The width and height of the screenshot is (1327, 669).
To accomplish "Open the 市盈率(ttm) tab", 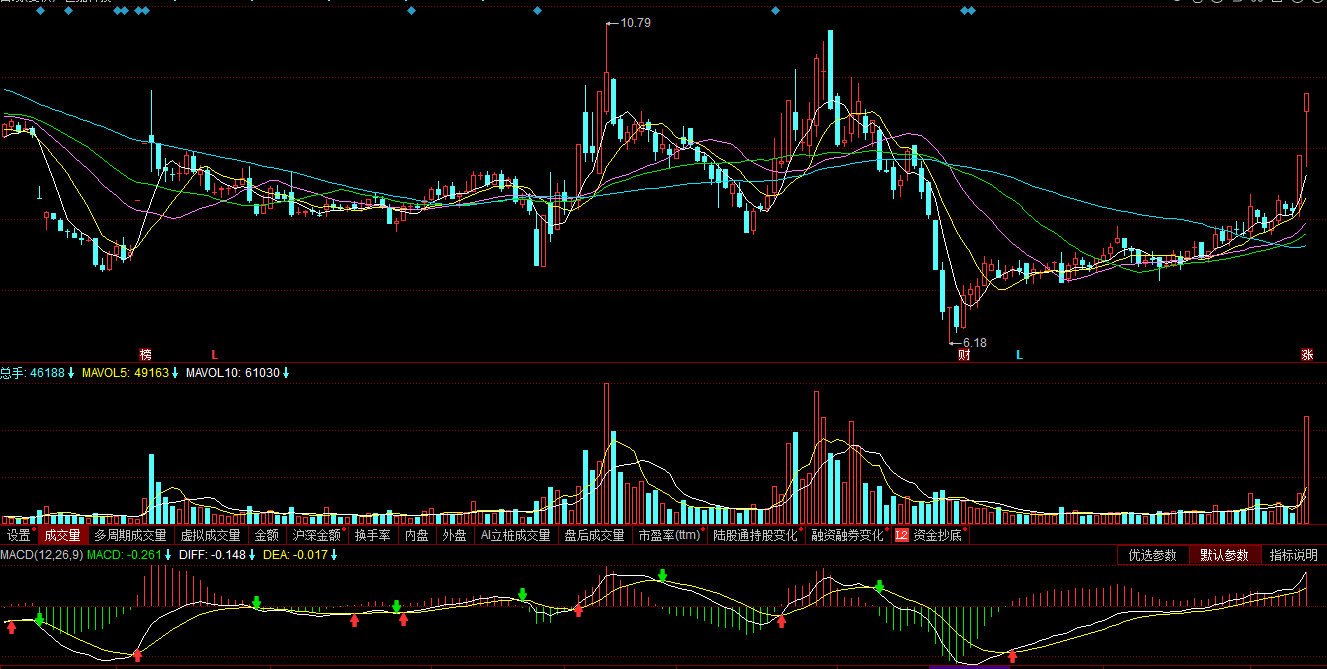I will click(x=670, y=536).
